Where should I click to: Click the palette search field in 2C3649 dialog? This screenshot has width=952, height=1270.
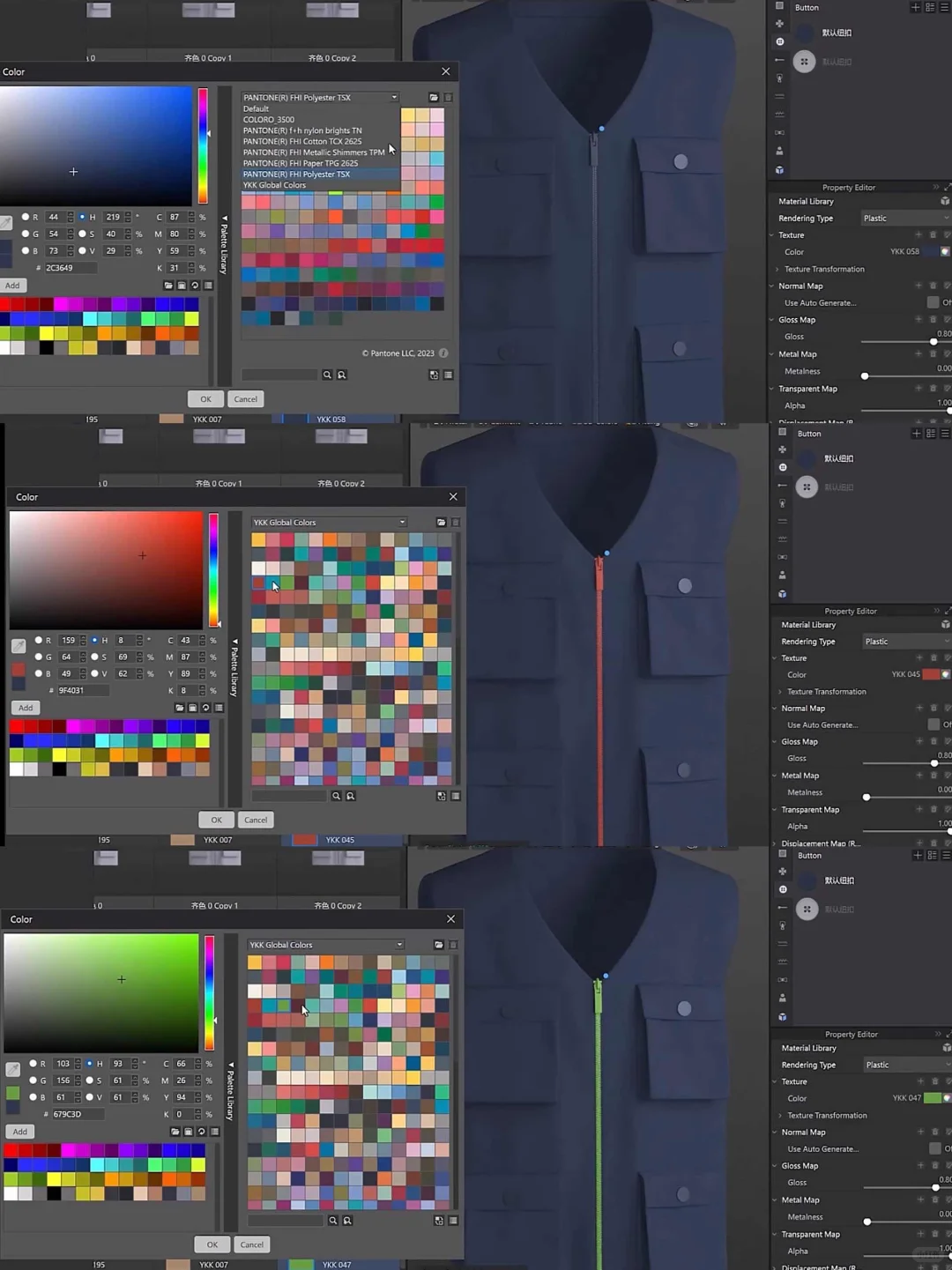[279, 375]
